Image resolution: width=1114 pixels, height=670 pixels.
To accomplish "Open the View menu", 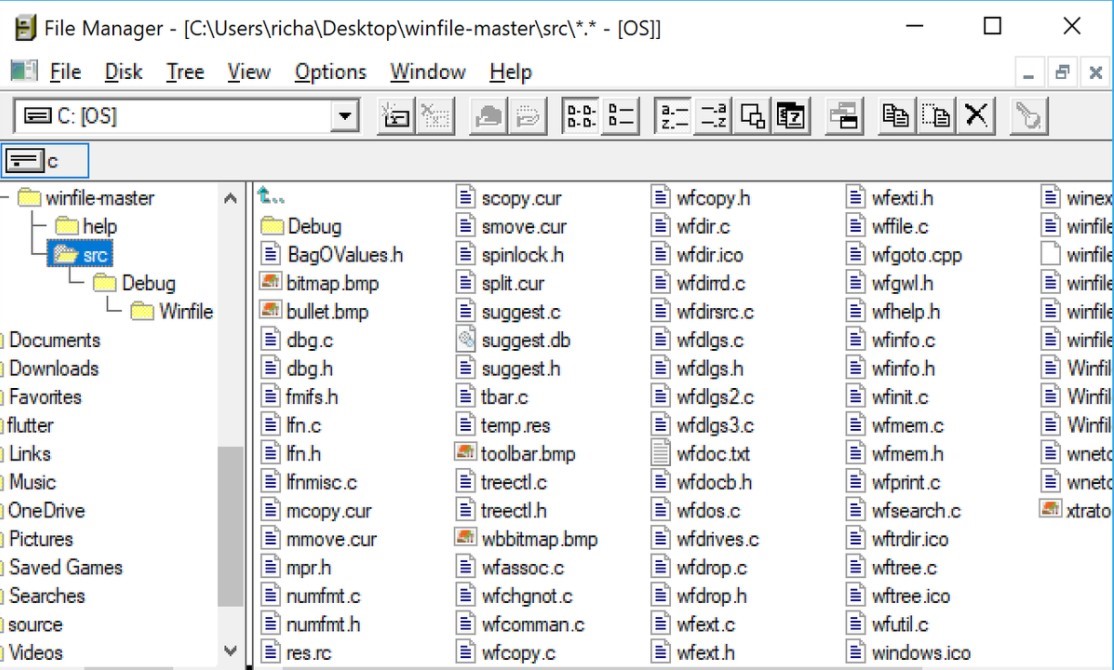I will [249, 72].
